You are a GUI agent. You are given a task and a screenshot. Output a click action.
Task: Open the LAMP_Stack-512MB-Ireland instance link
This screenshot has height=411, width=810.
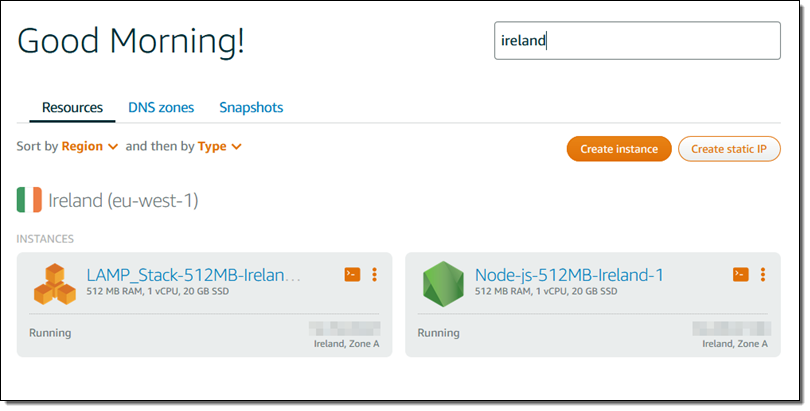(x=193, y=275)
